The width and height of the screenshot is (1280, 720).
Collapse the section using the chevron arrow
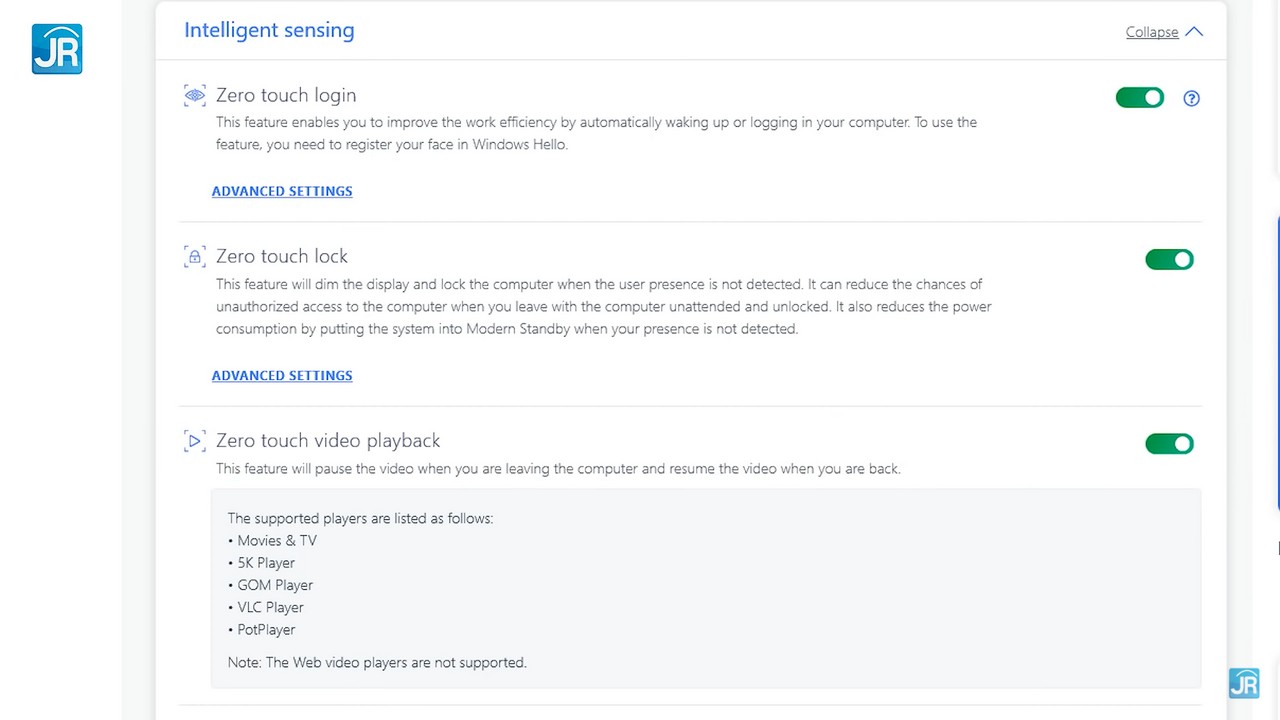[1194, 32]
